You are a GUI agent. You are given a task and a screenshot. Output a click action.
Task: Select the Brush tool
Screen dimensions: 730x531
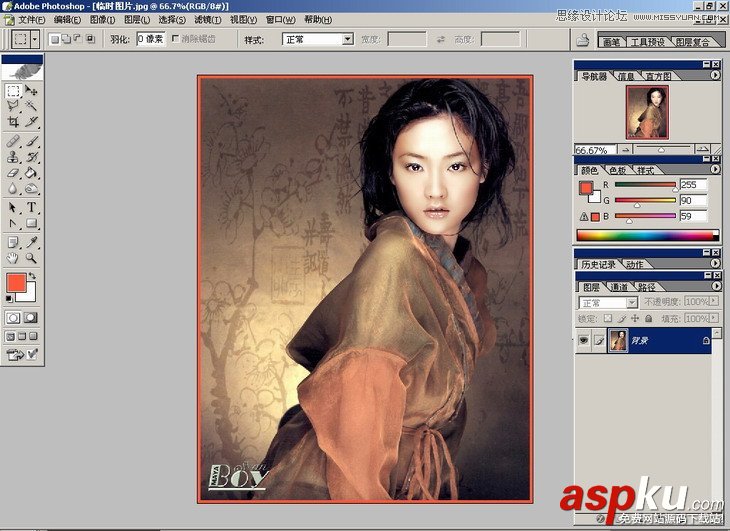tap(31, 141)
